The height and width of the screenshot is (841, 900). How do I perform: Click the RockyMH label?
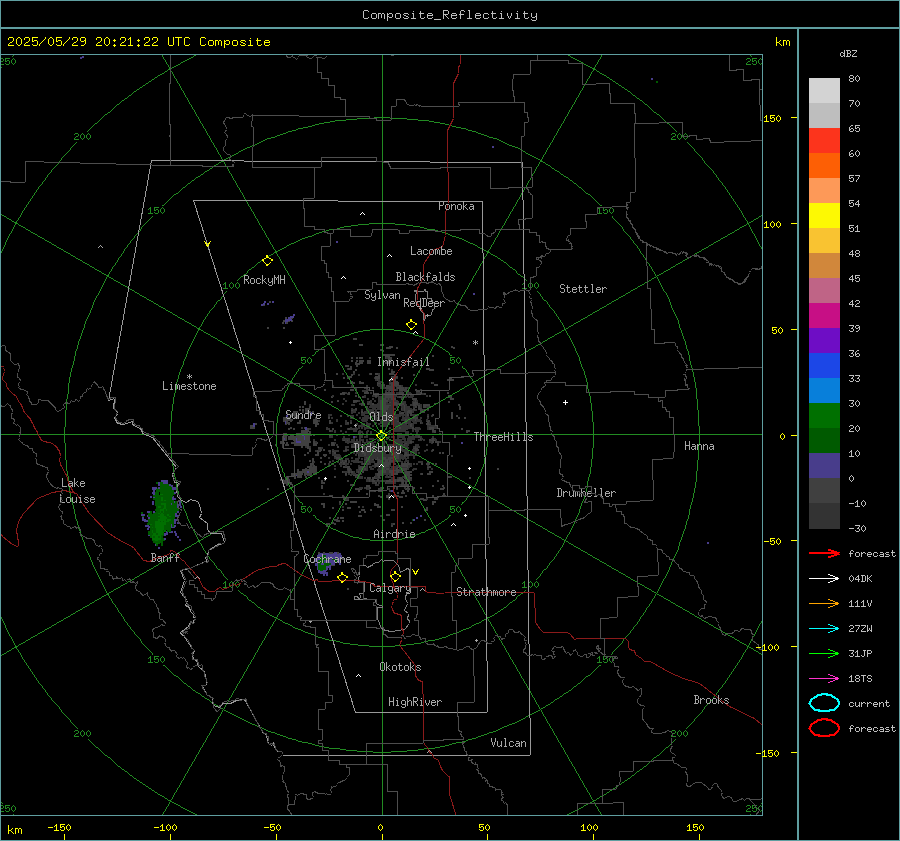[x=264, y=280]
